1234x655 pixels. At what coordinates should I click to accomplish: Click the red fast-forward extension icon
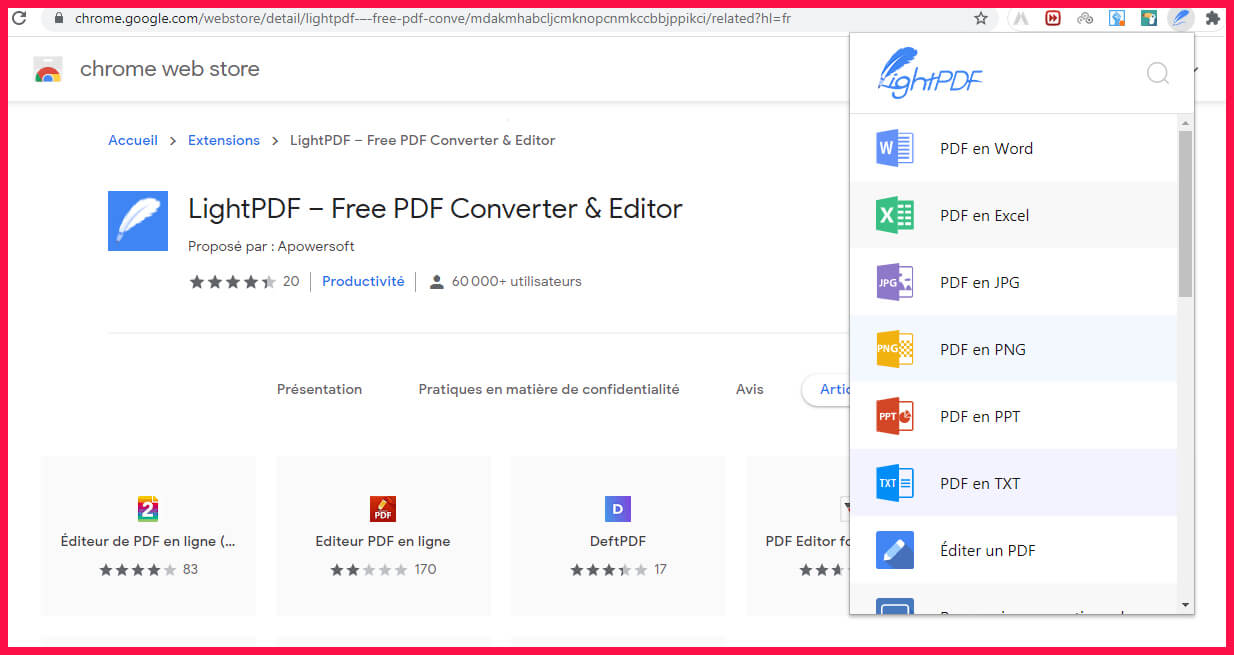tap(1053, 18)
